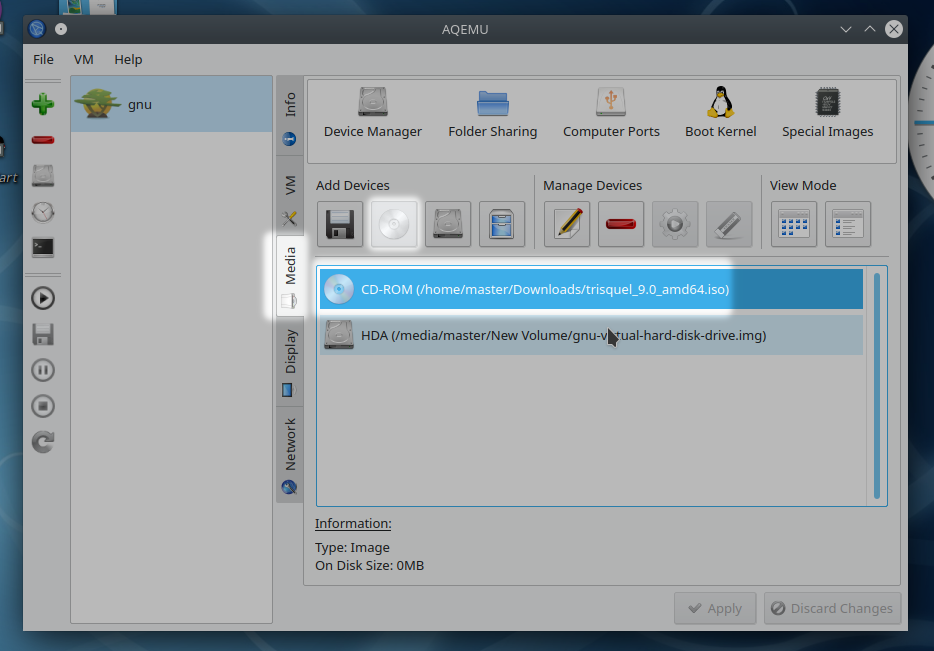
Task: Close the AQEMU window
Action: (x=893, y=29)
